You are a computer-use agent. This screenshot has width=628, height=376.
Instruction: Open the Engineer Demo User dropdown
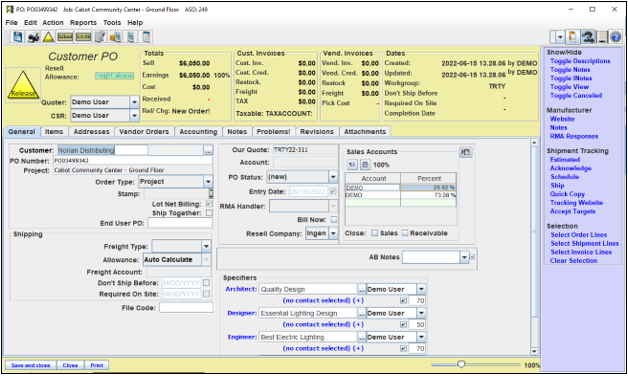click(x=421, y=337)
